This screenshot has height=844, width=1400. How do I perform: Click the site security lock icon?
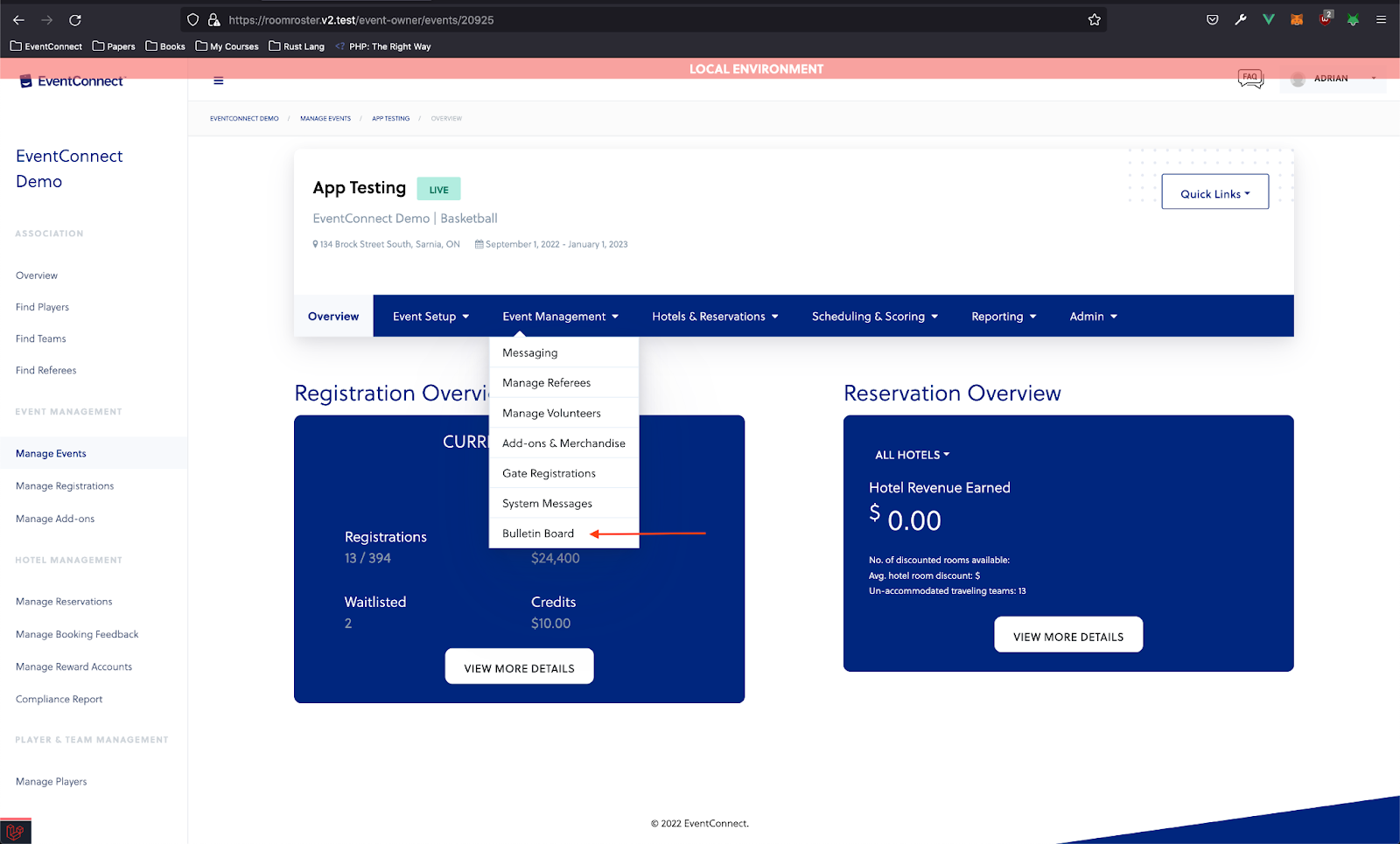click(x=213, y=19)
